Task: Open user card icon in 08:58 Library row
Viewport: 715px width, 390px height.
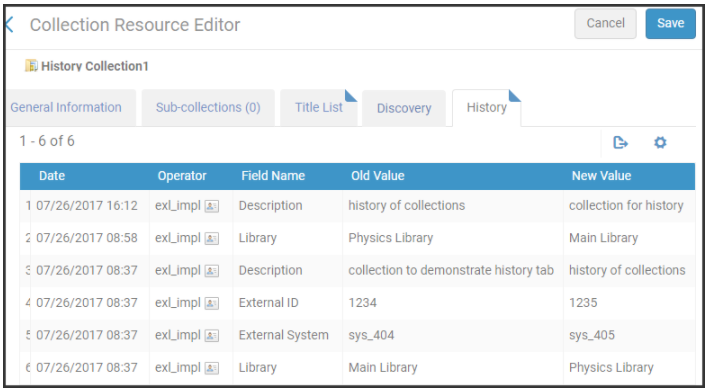Action: click(212, 239)
